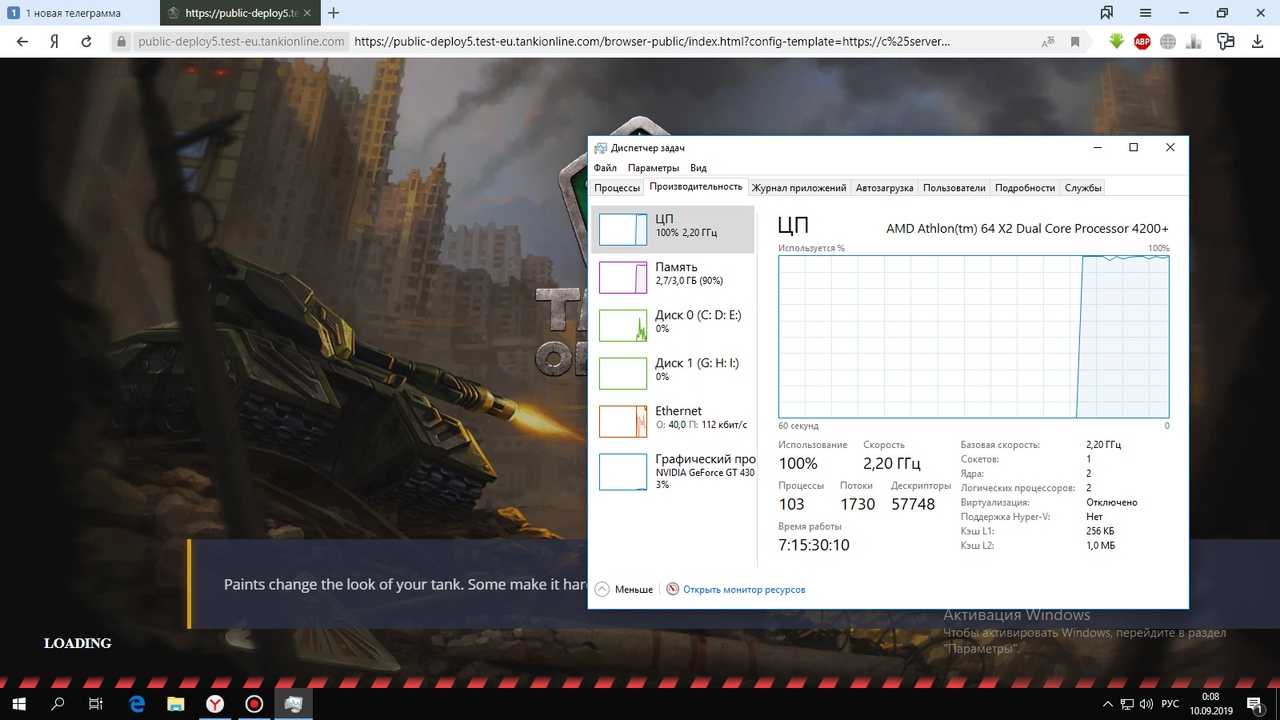Screen dimensions: 1280x720
Task: Close the tankionline browser tab
Action: [x=307, y=13]
